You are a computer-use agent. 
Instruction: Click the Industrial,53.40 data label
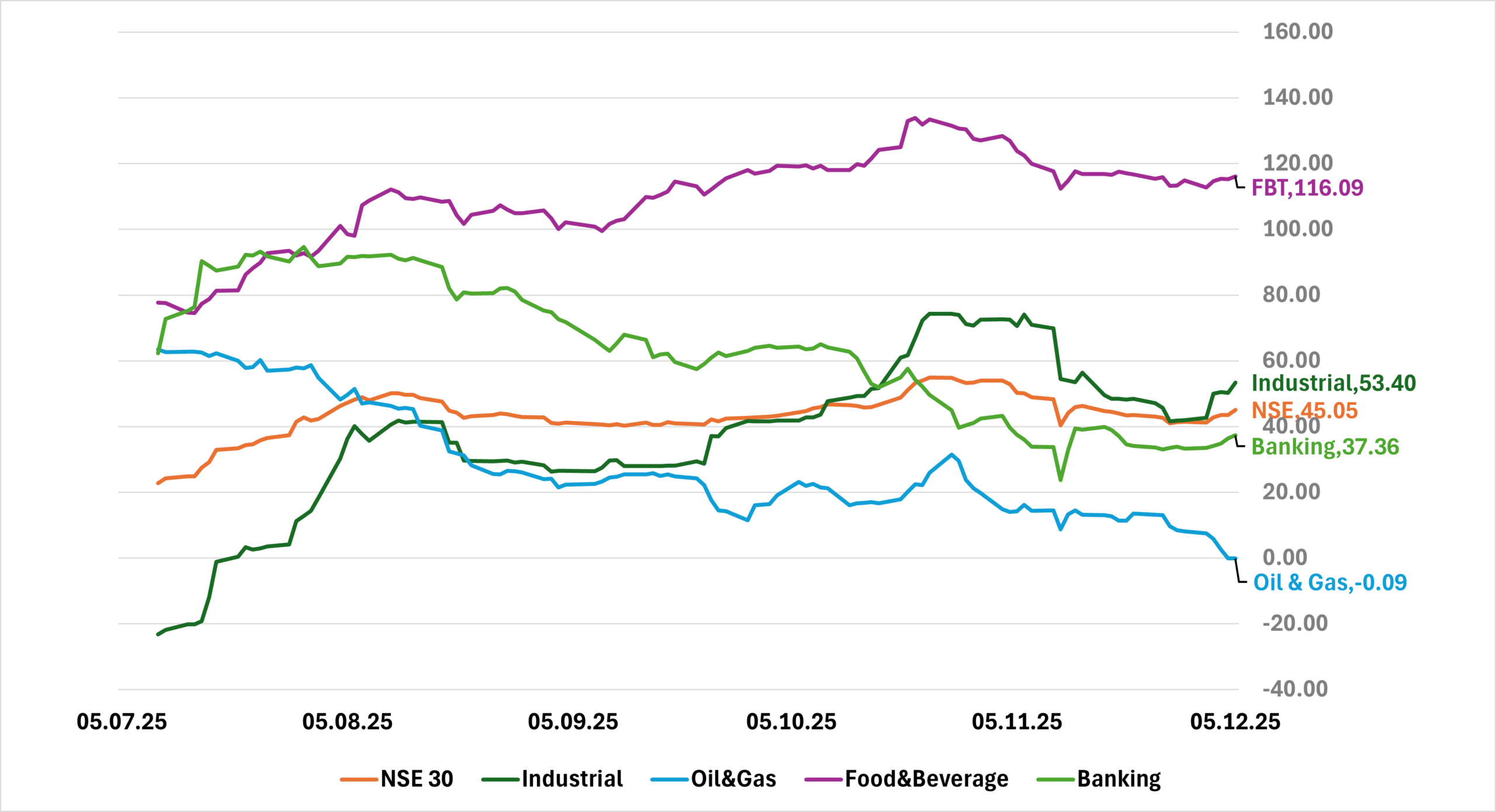point(1334,383)
